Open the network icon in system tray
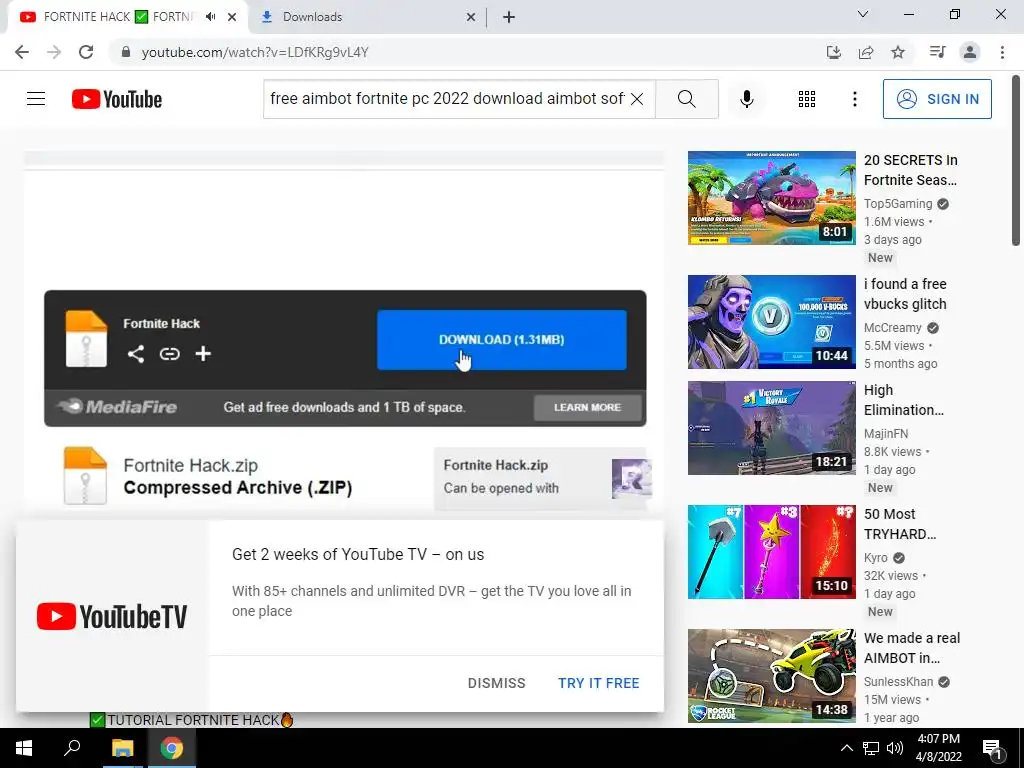This screenshot has height=768, width=1024. pyautogui.click(x=871, y=748)
